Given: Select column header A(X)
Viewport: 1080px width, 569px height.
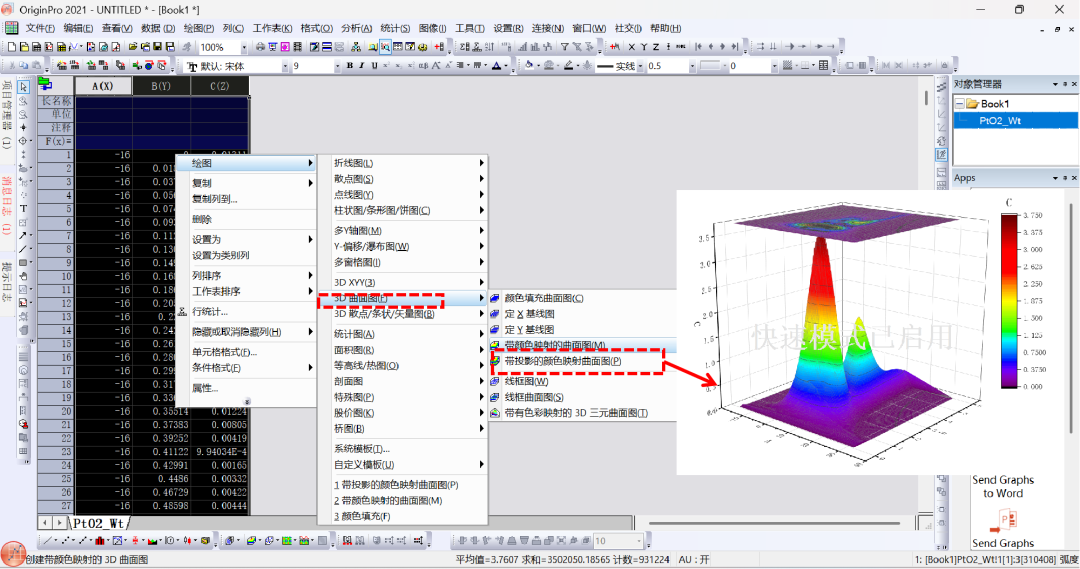Looking at the screenshot, I should (103, 86).
